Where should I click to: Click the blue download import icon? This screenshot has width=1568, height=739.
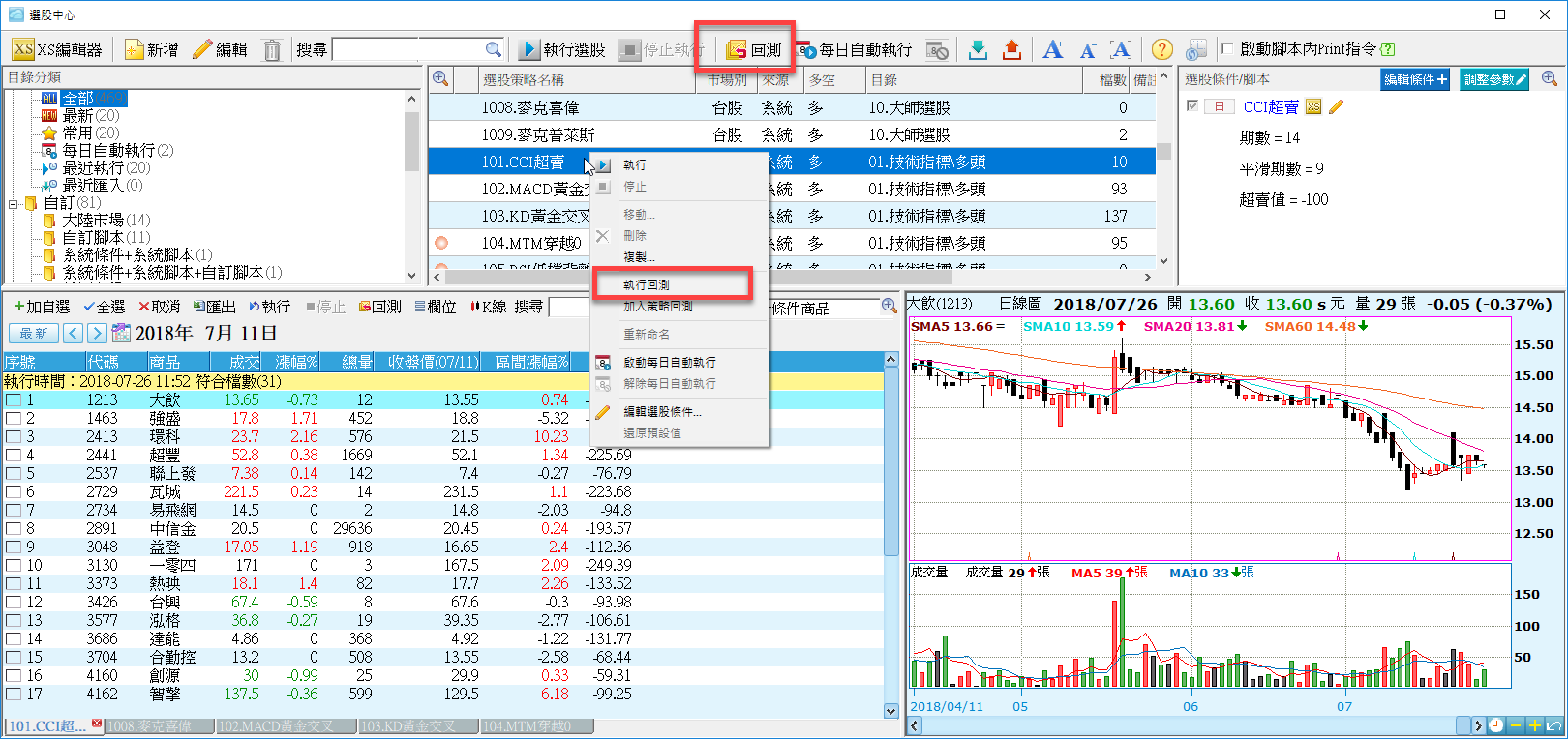[978, 49]
